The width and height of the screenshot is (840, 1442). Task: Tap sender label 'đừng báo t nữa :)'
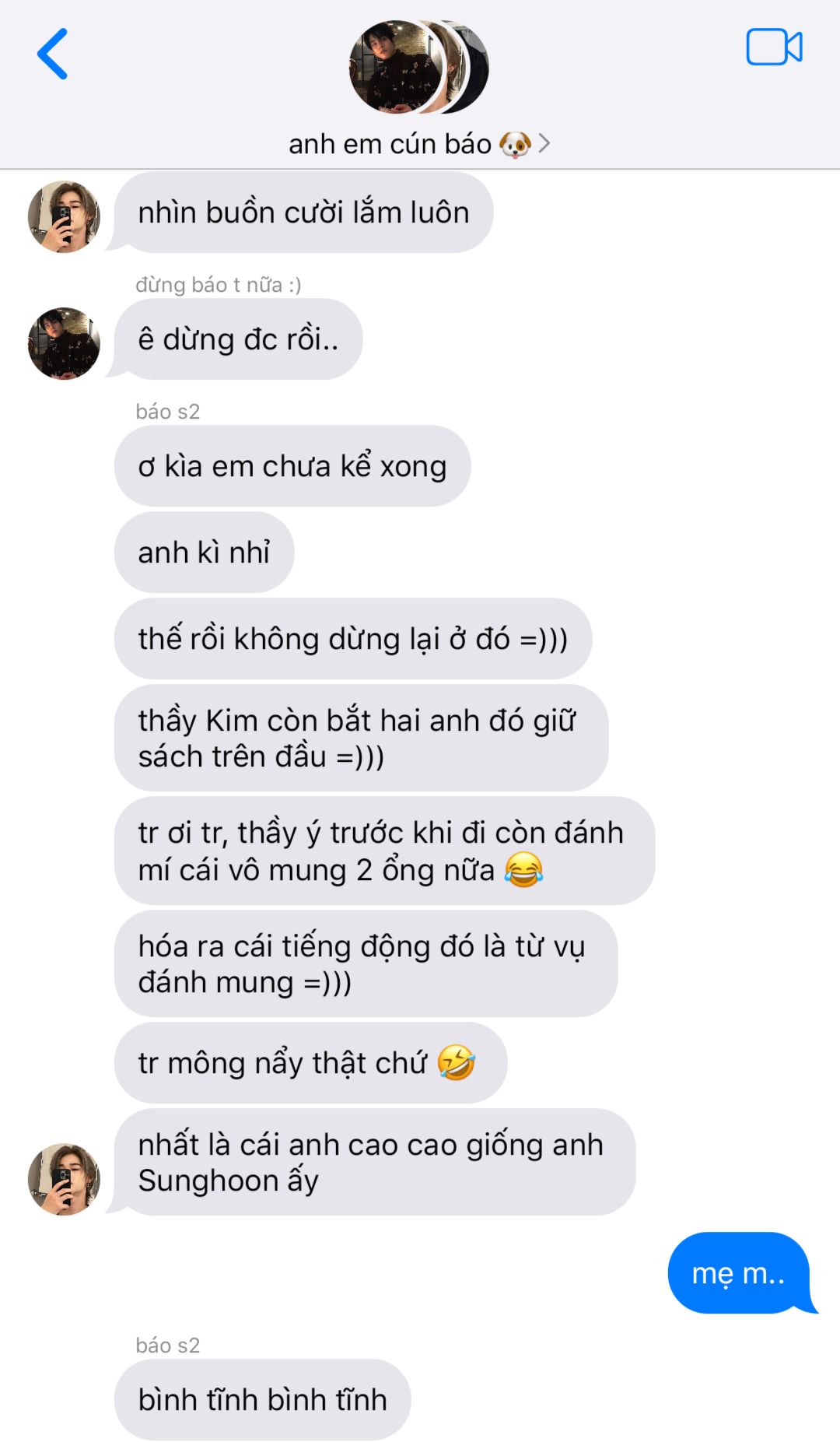(219, 285)
